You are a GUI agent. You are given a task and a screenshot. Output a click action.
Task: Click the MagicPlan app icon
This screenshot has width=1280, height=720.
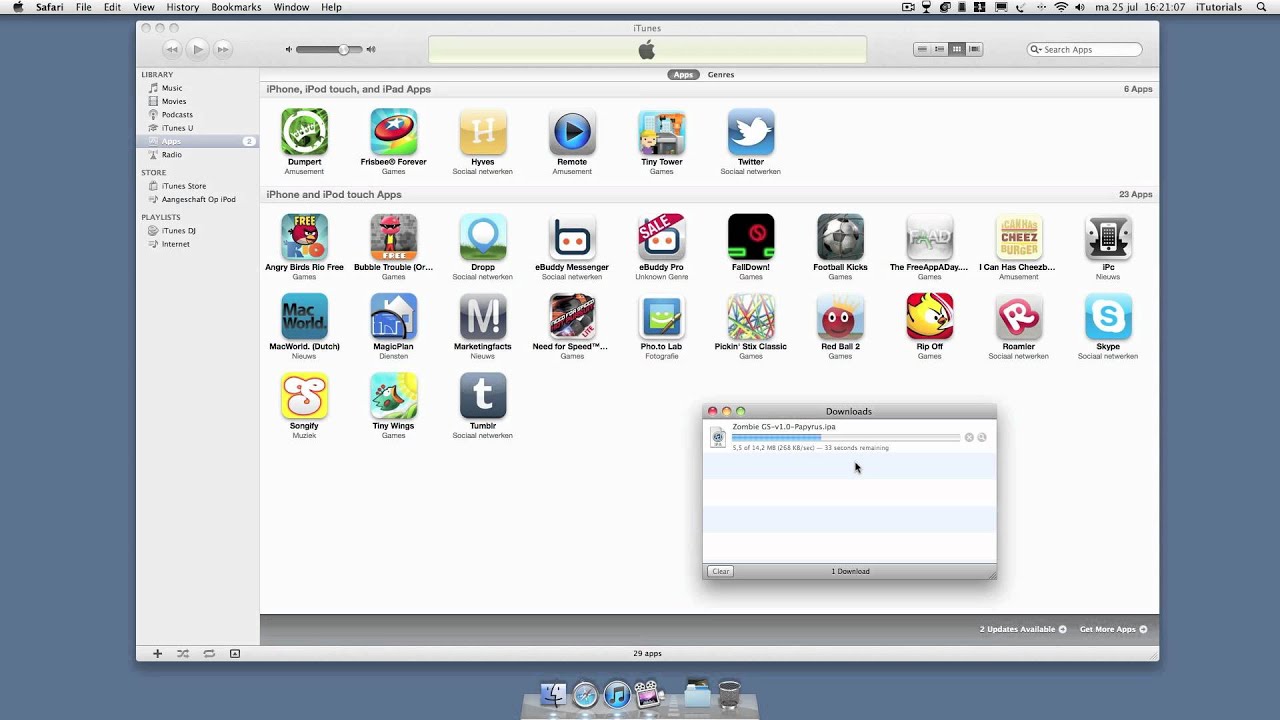click(393, 317)
